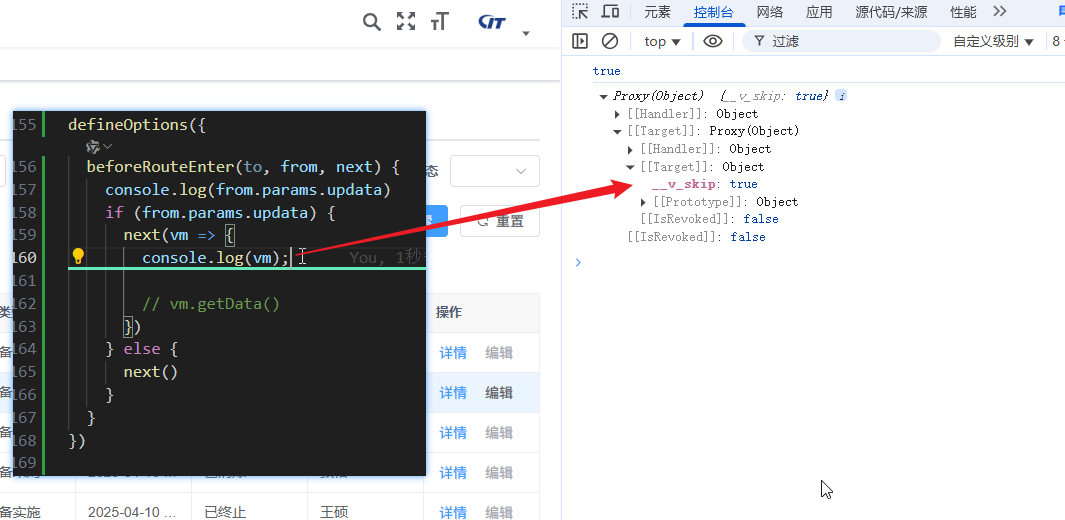1065x520 pixels.
Task: Click the 重置 reset button
Action: pos(500,221)
